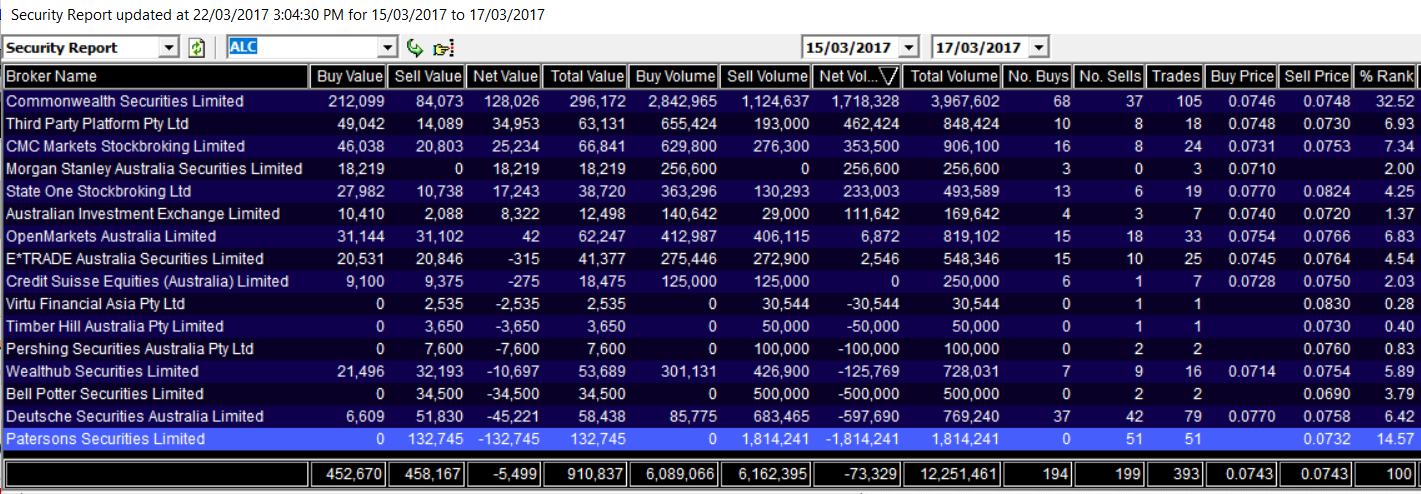Select Pershing Securities Australia Pty Ltd row
1421x494 pixels.
(710, 349)
